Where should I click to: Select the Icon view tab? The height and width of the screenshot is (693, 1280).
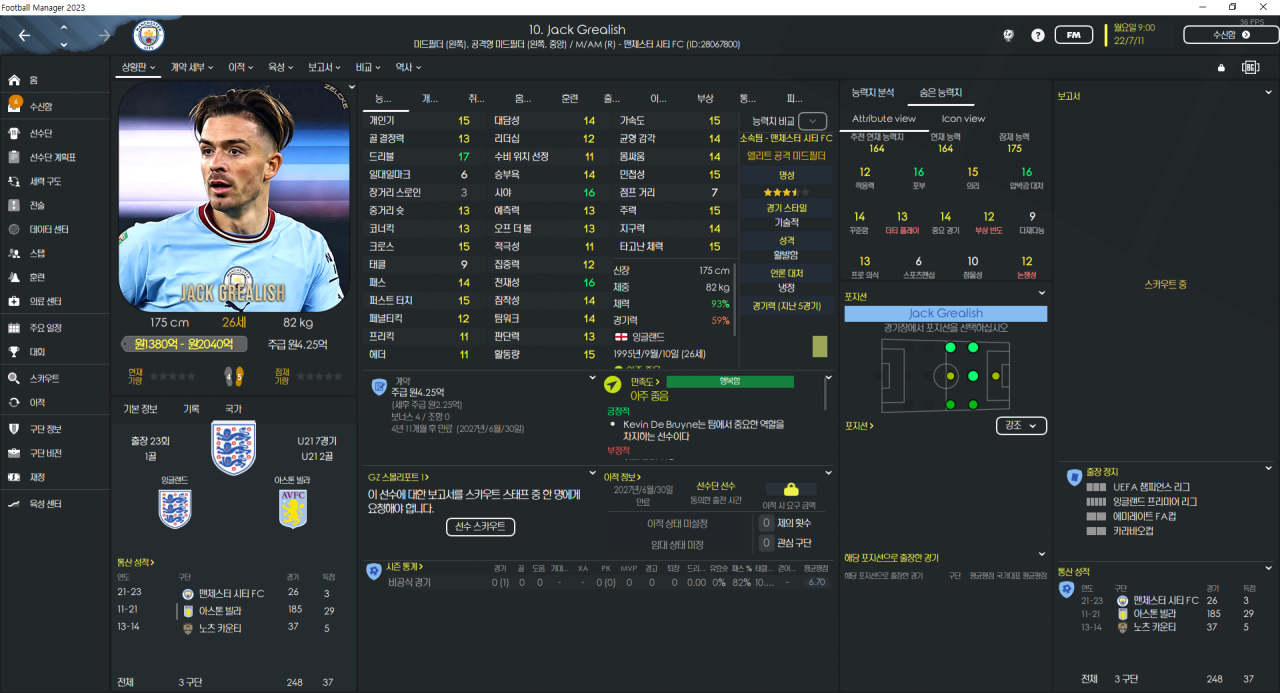pyautogui.click(x=963, y=118)
